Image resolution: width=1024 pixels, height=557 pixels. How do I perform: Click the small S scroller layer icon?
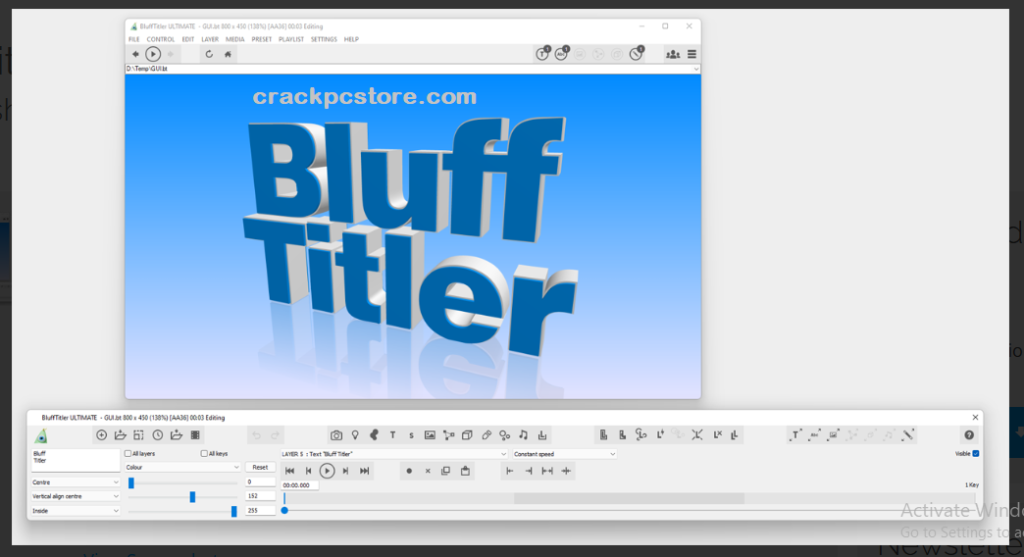click(x=411, y=436)
